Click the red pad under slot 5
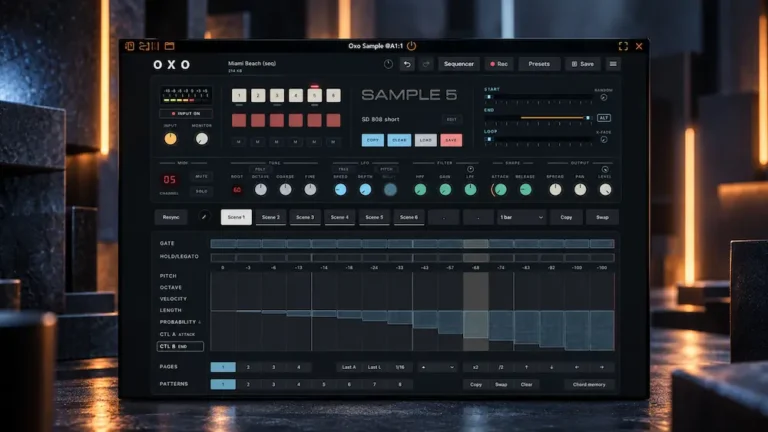768x432 pixels. click(314, 120)
